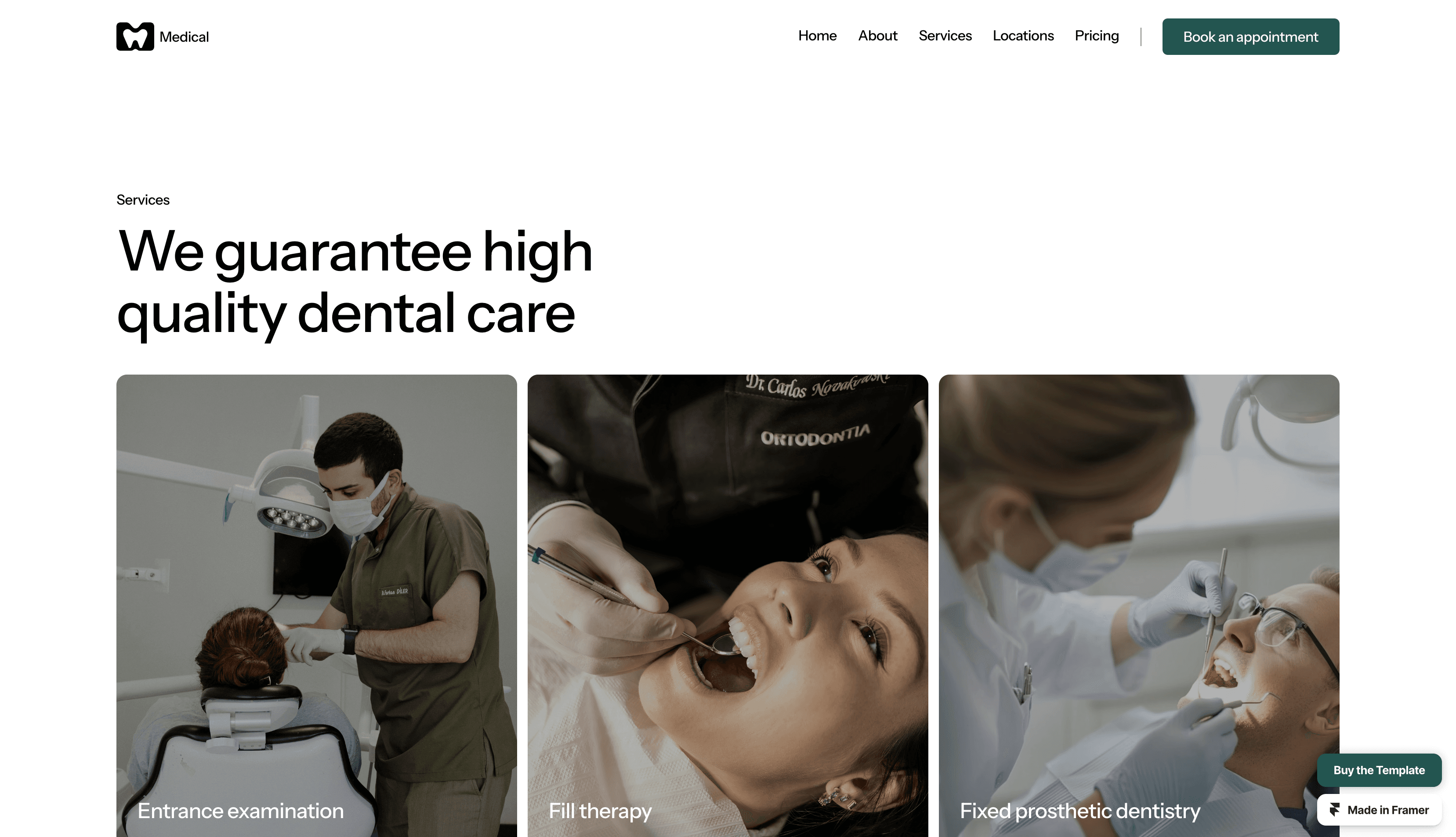Click the Fill therapy caption label
This screenshot has width=1456, height=837.
(x=600, y=811)
